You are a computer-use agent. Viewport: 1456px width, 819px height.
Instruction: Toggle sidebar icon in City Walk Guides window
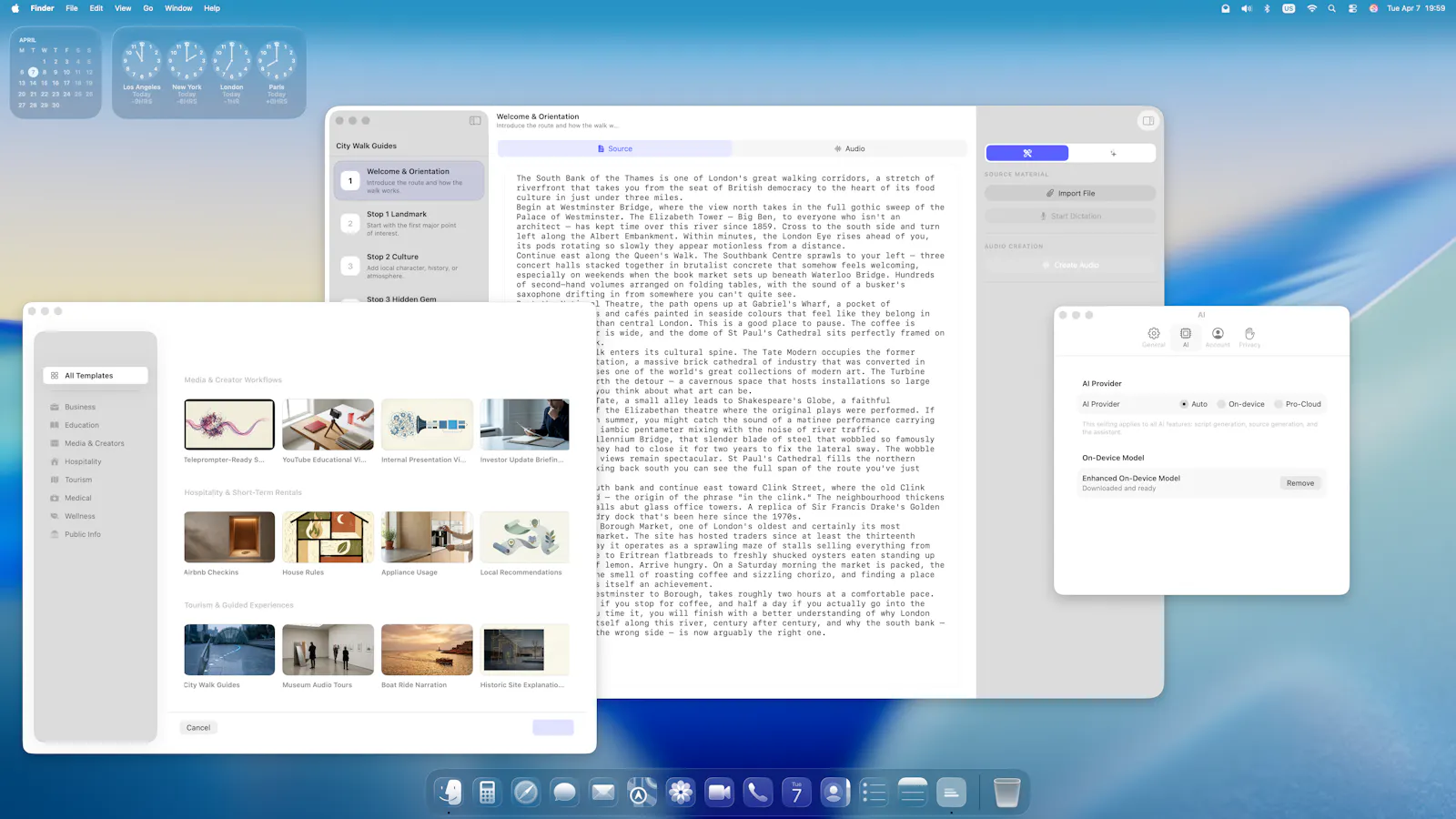(x=475, y=120)
